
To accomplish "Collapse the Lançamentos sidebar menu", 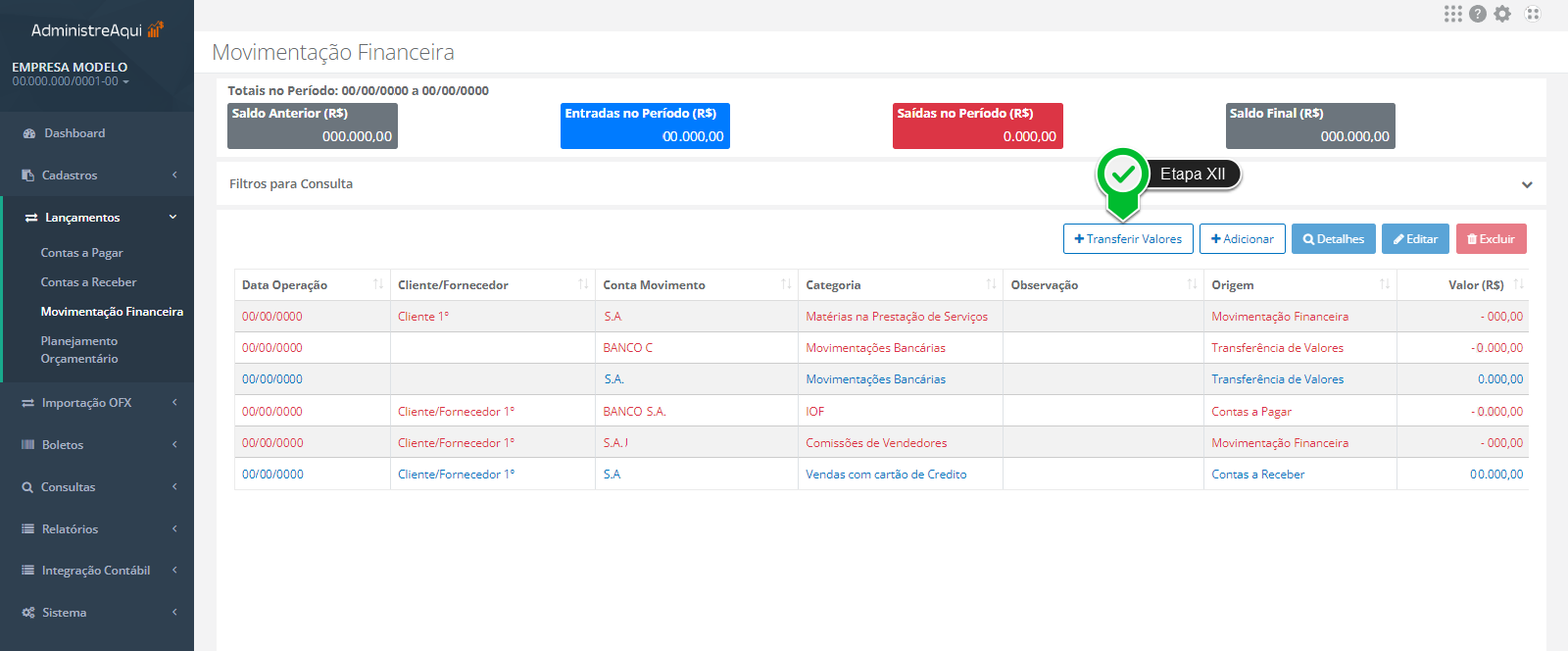I will point(98,218).
